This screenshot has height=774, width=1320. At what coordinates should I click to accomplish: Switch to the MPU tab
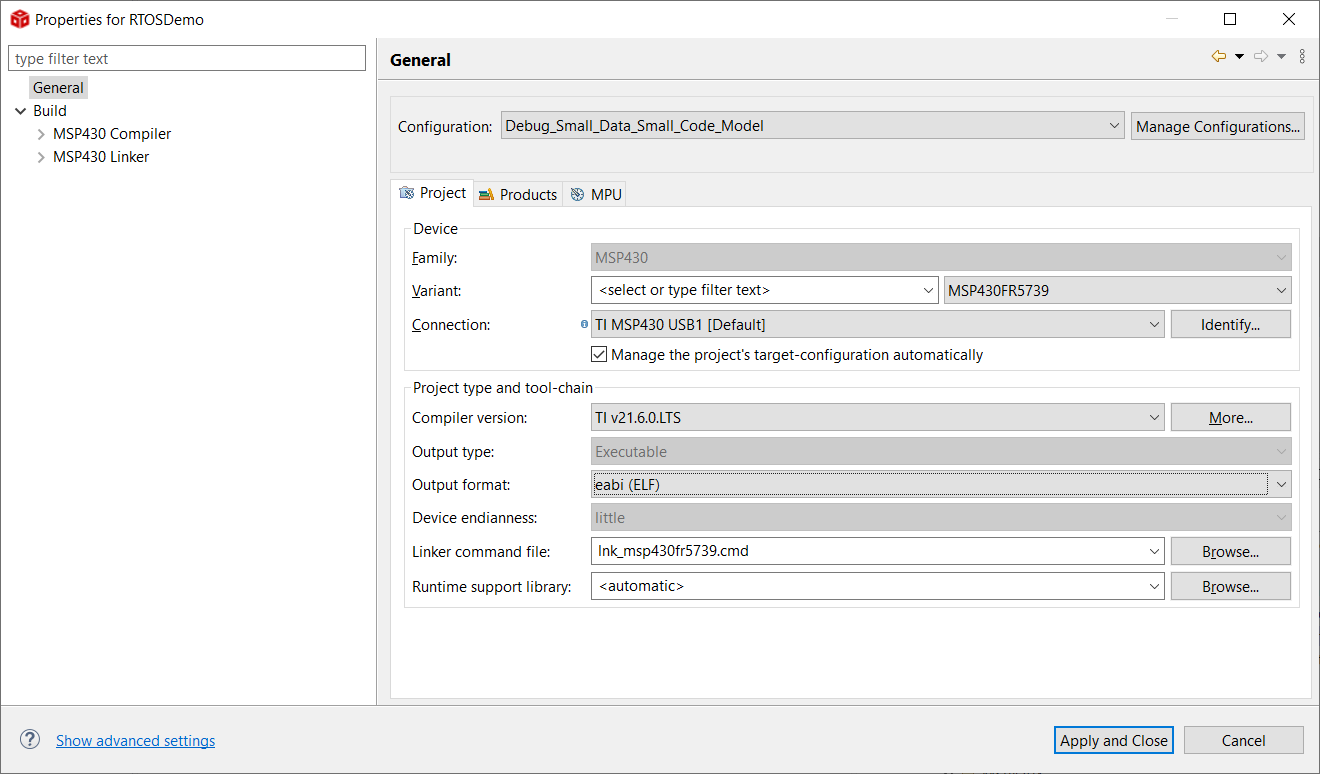[596, 194]
